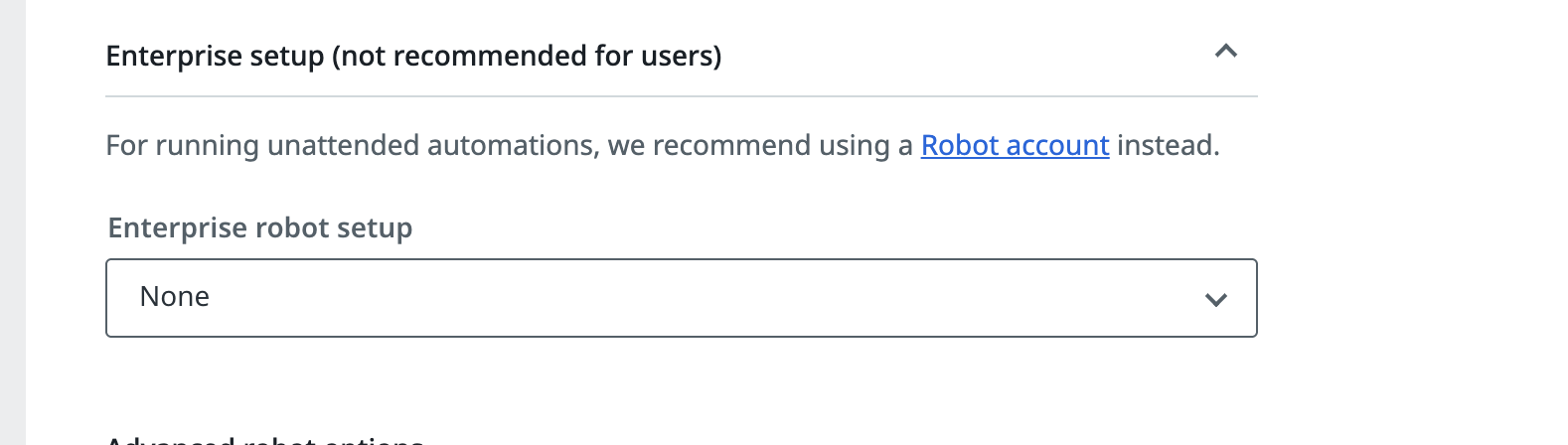1568x445 pixels.
Task: Click the down arrow in the robot setup dropdown
Action: coord(1215,299)
